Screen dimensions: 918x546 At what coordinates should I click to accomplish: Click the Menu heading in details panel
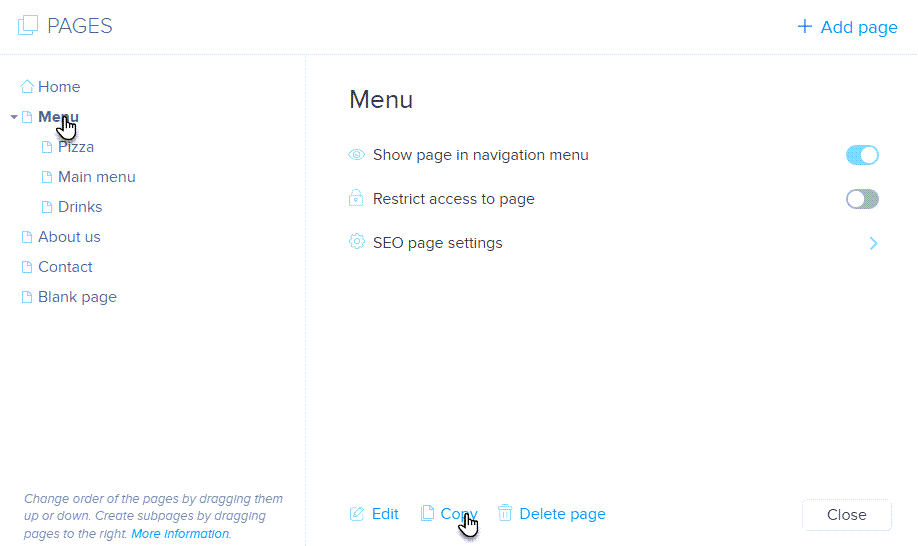click(381, 99)
